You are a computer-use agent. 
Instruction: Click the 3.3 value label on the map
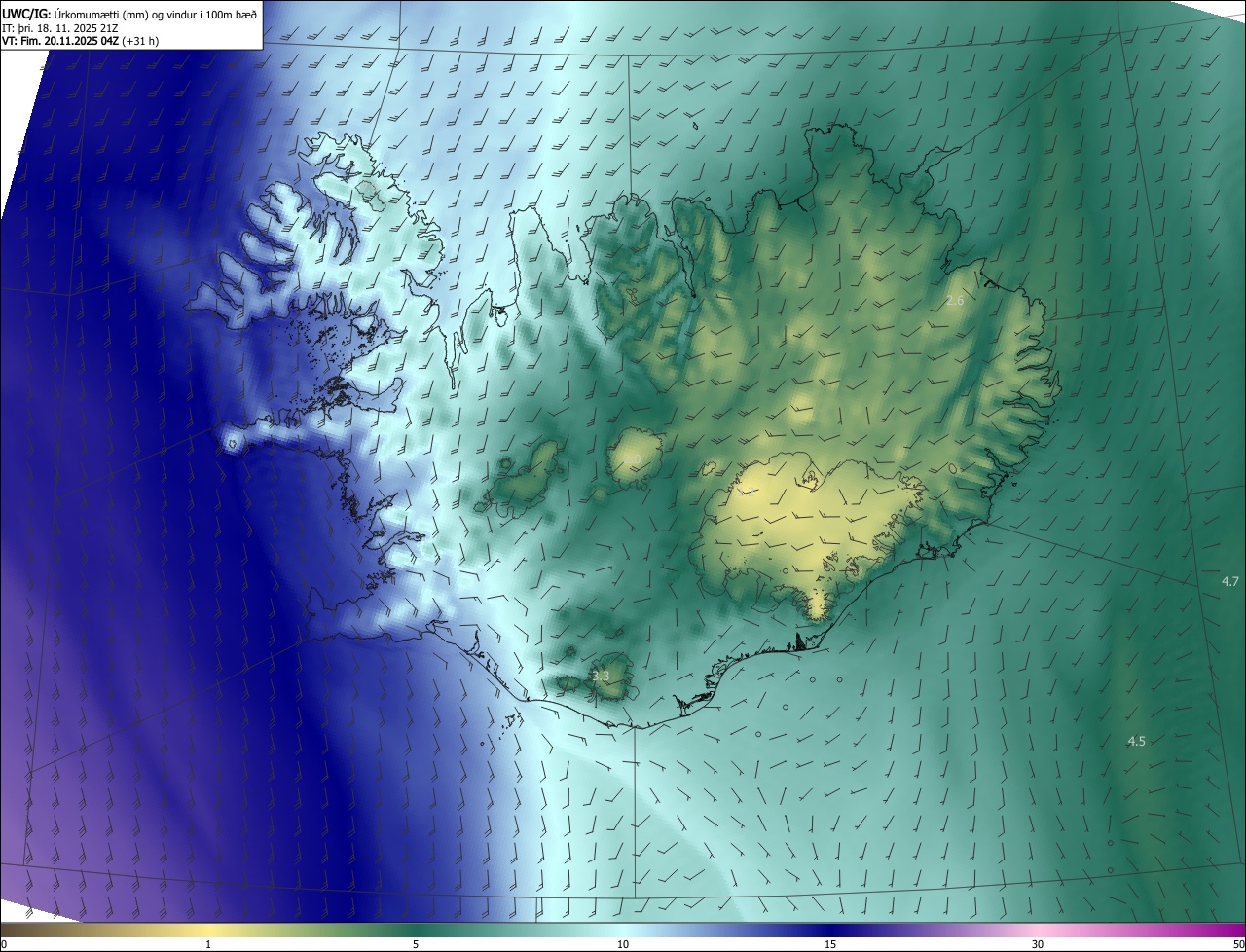(601, 676)
